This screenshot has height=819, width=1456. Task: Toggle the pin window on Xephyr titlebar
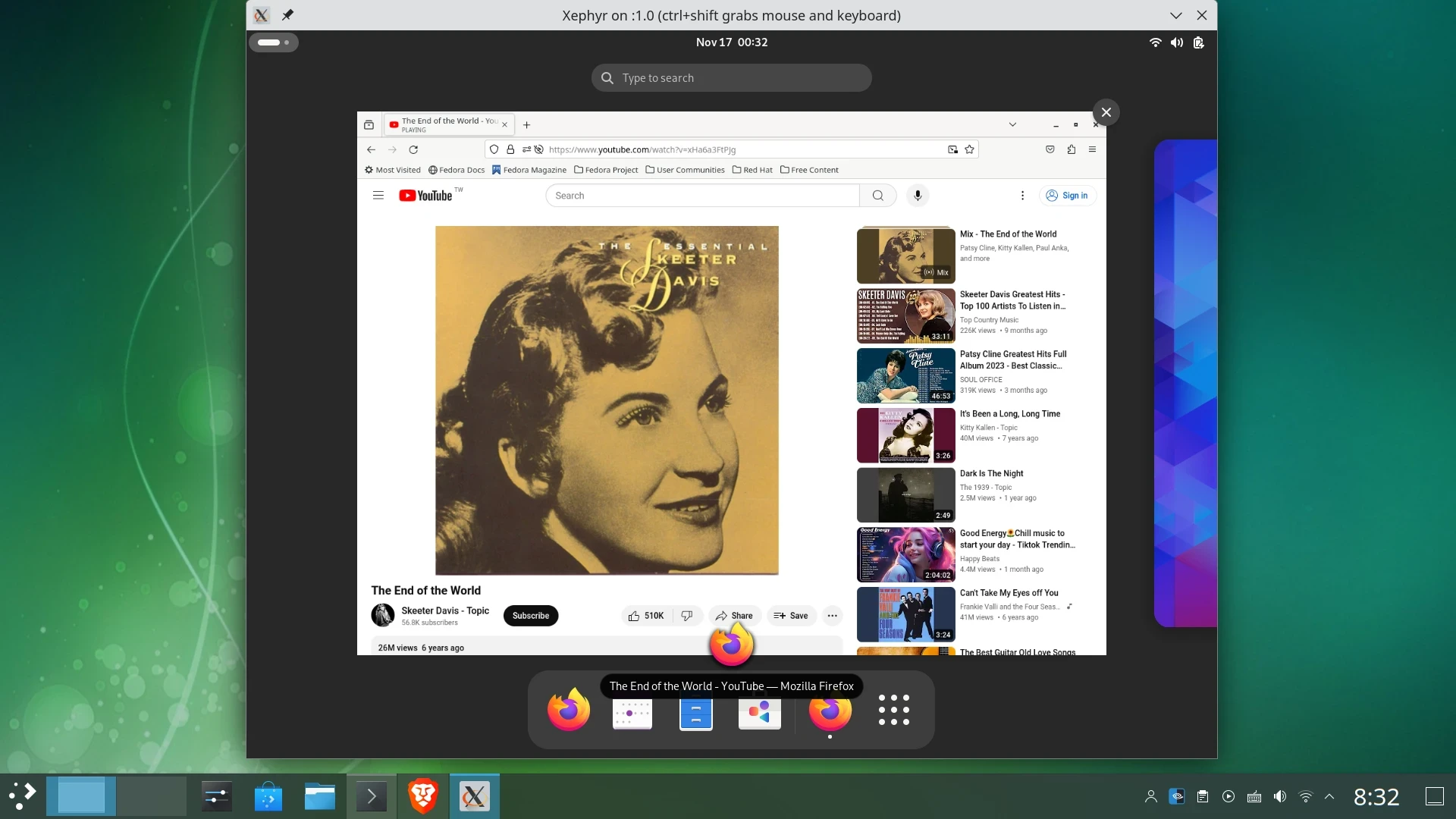[287, 15]
